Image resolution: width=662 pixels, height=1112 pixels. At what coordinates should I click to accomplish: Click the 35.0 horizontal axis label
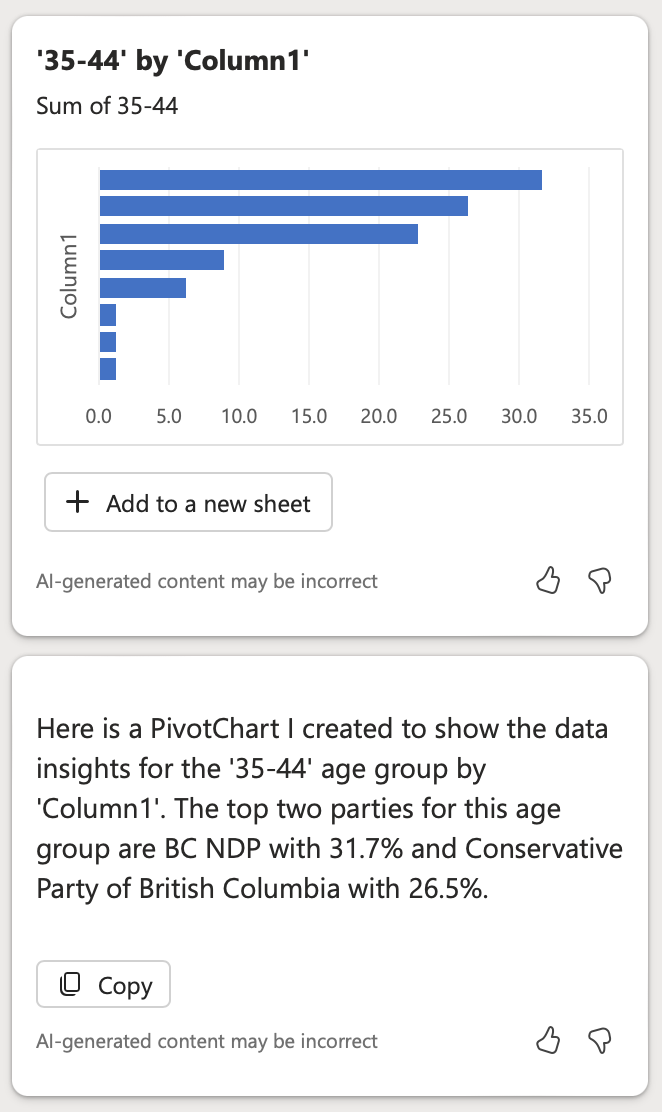(x=589, y=416)
